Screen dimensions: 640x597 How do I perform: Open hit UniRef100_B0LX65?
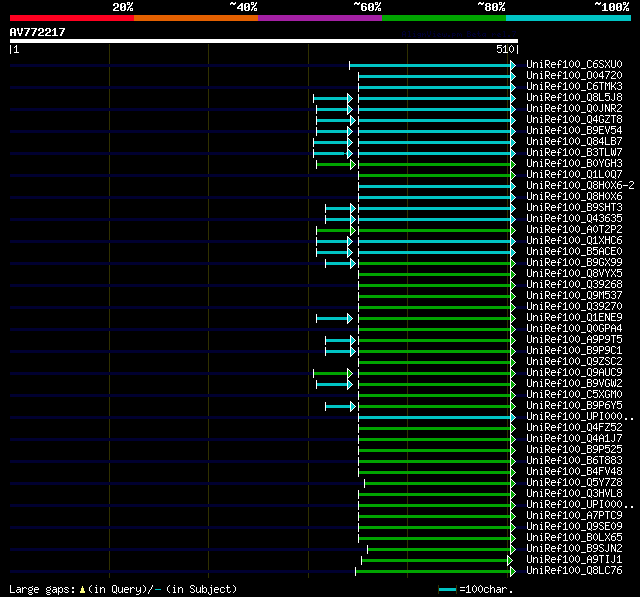tap(574, 538)
